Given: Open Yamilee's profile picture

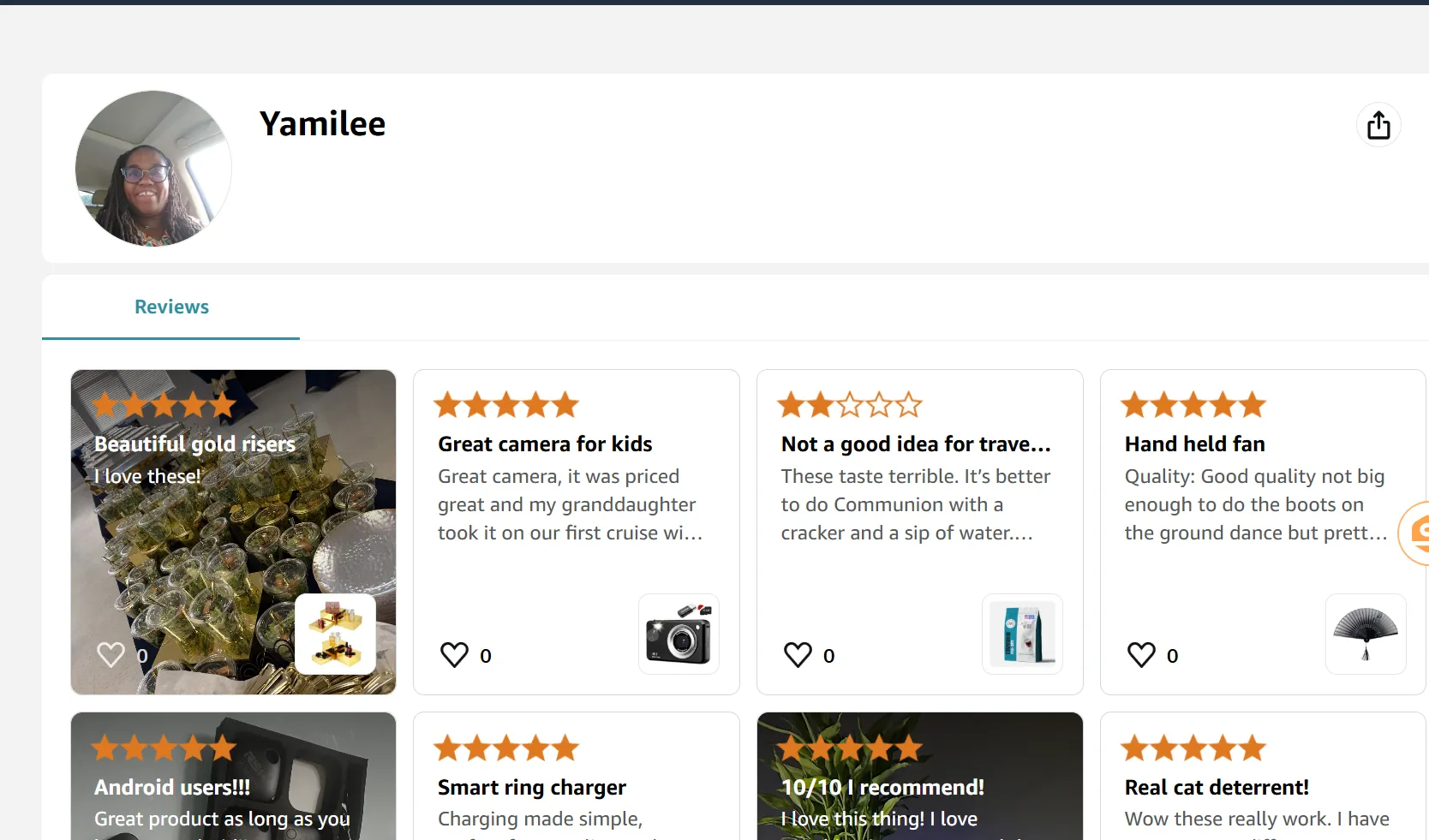Looking at the screenshot, I should point(153,169).
